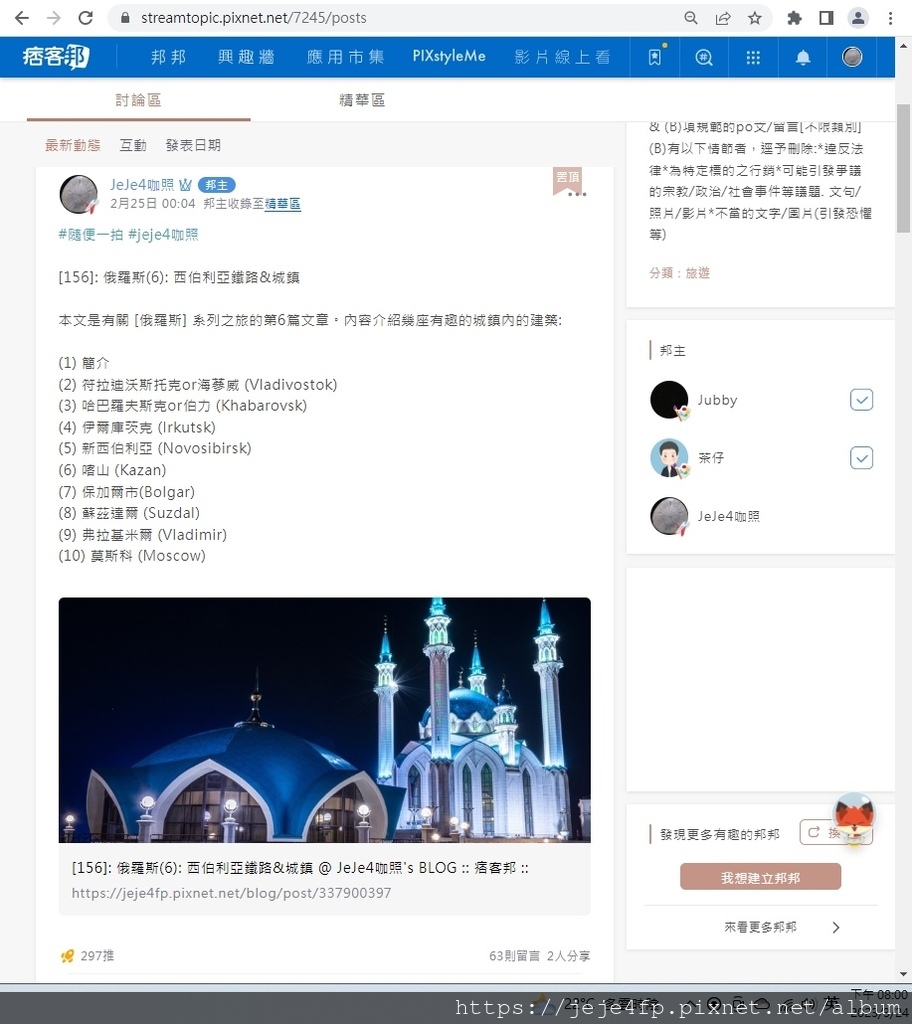Share this page via the share icon

coord(723,18)
